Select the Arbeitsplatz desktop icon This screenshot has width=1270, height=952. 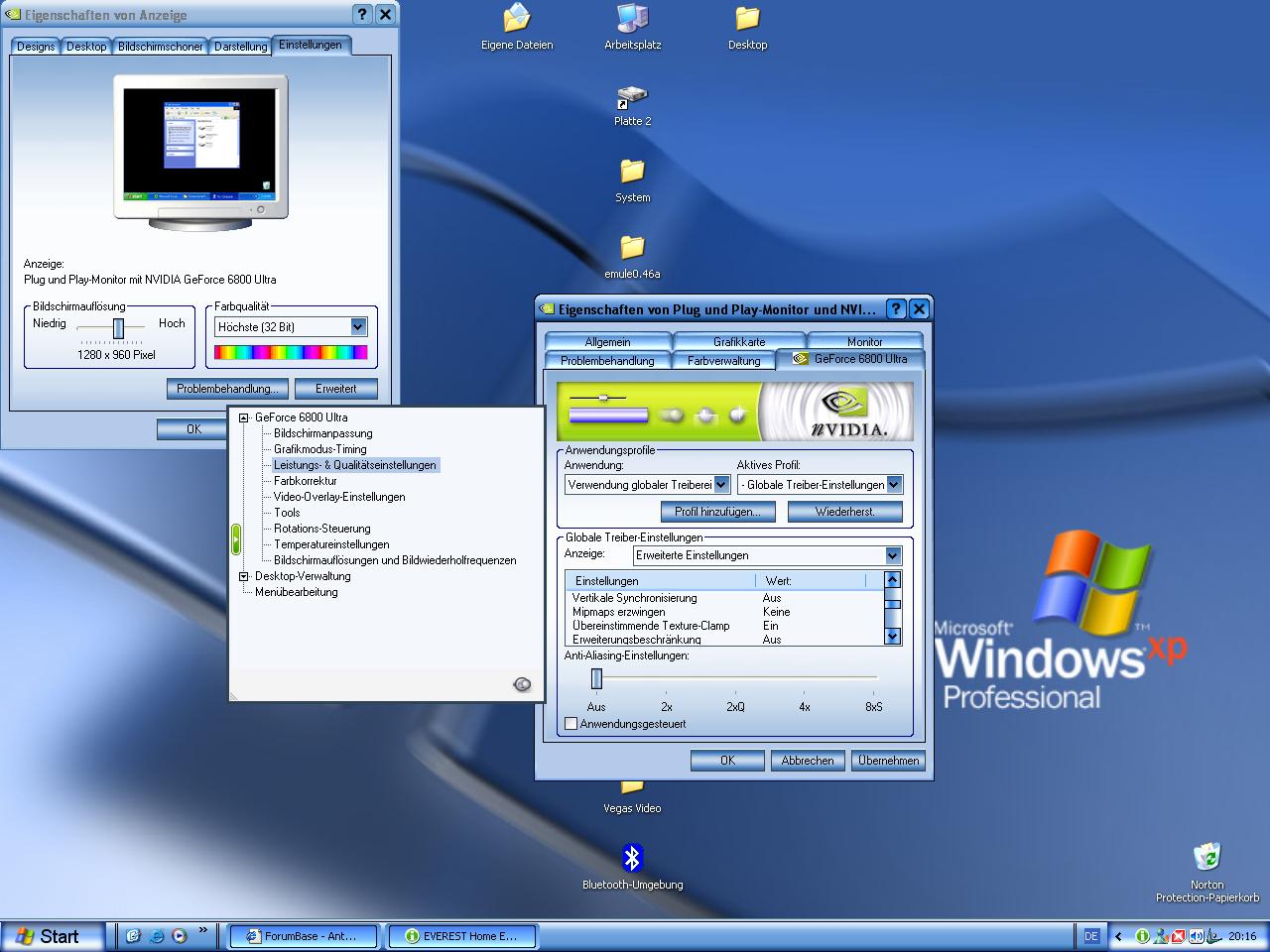click(632, 27)
